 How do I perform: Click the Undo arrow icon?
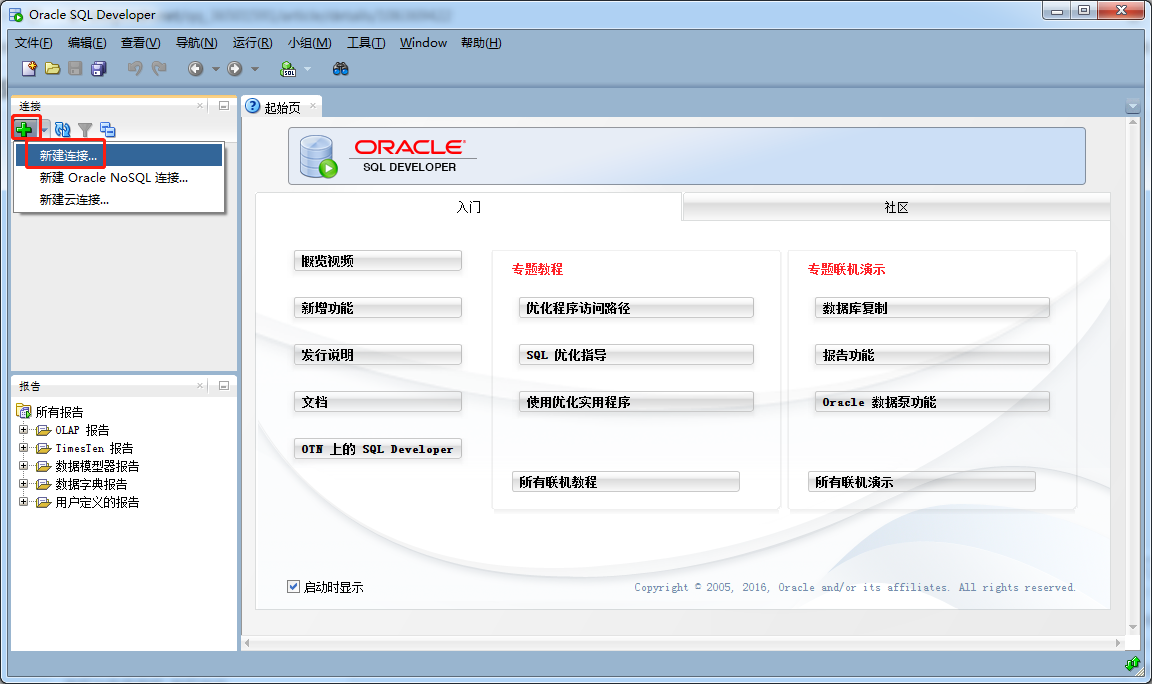(x=134, y=68)
